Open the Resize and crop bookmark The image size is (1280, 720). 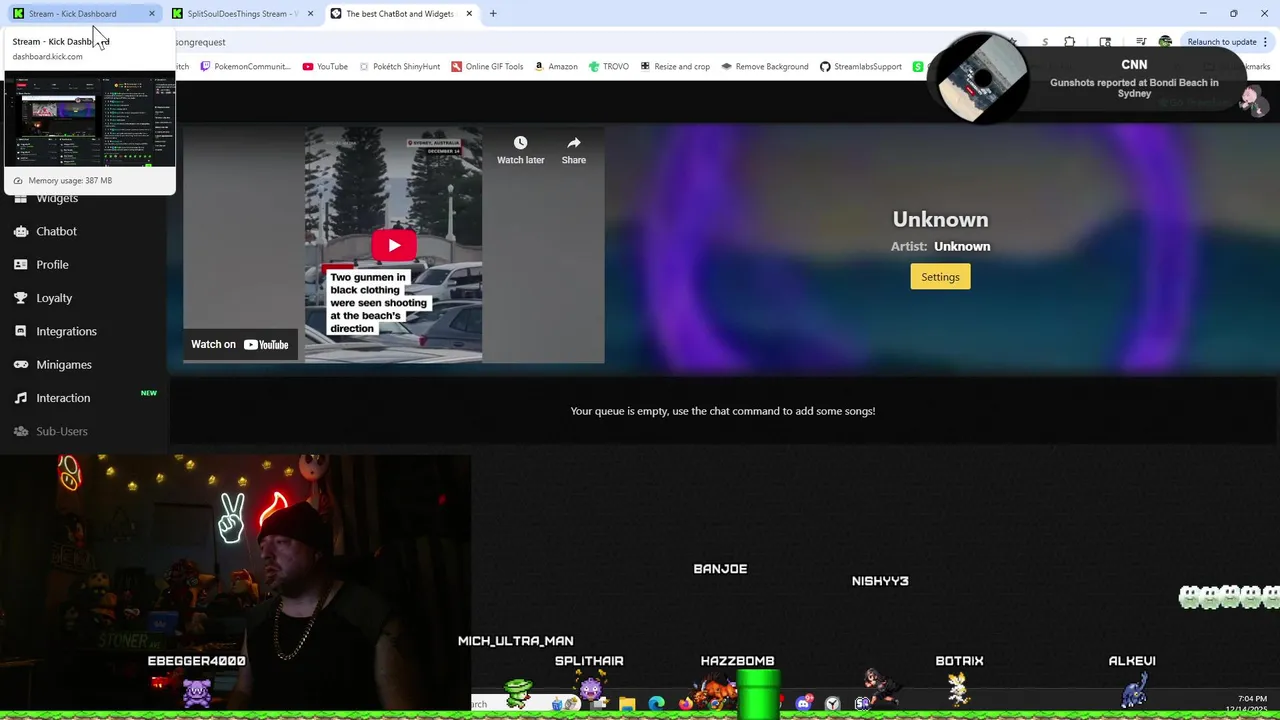click(x=675, y=67)
